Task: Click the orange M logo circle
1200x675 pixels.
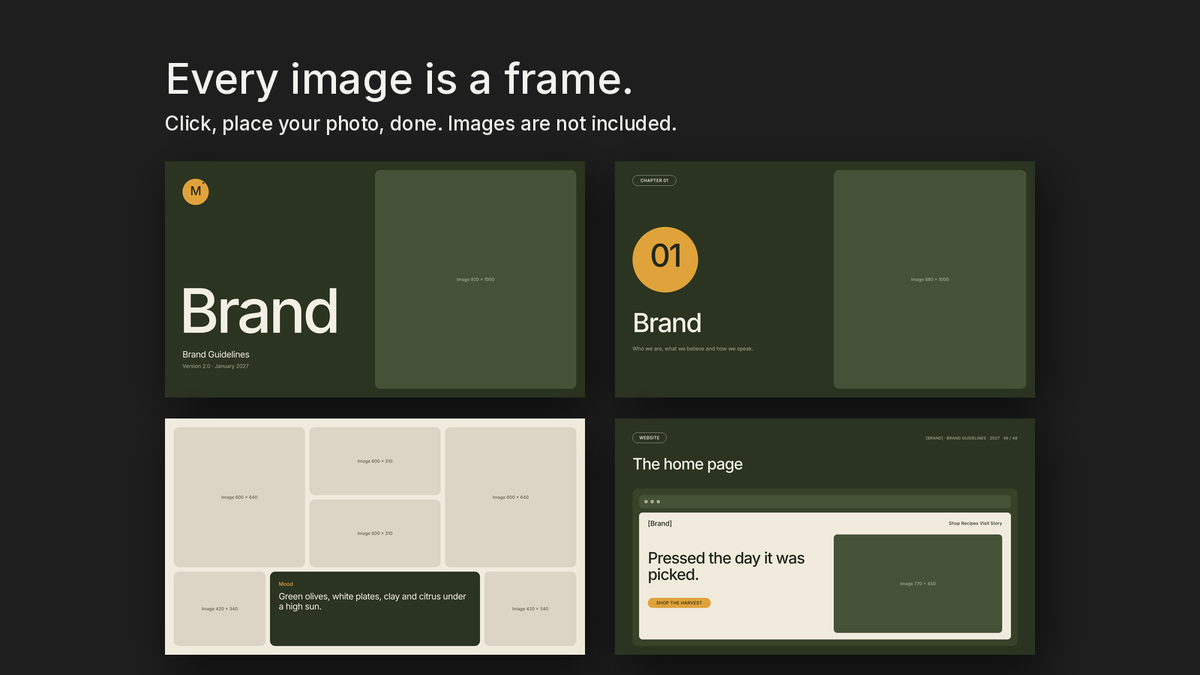Action: (195, 192)
